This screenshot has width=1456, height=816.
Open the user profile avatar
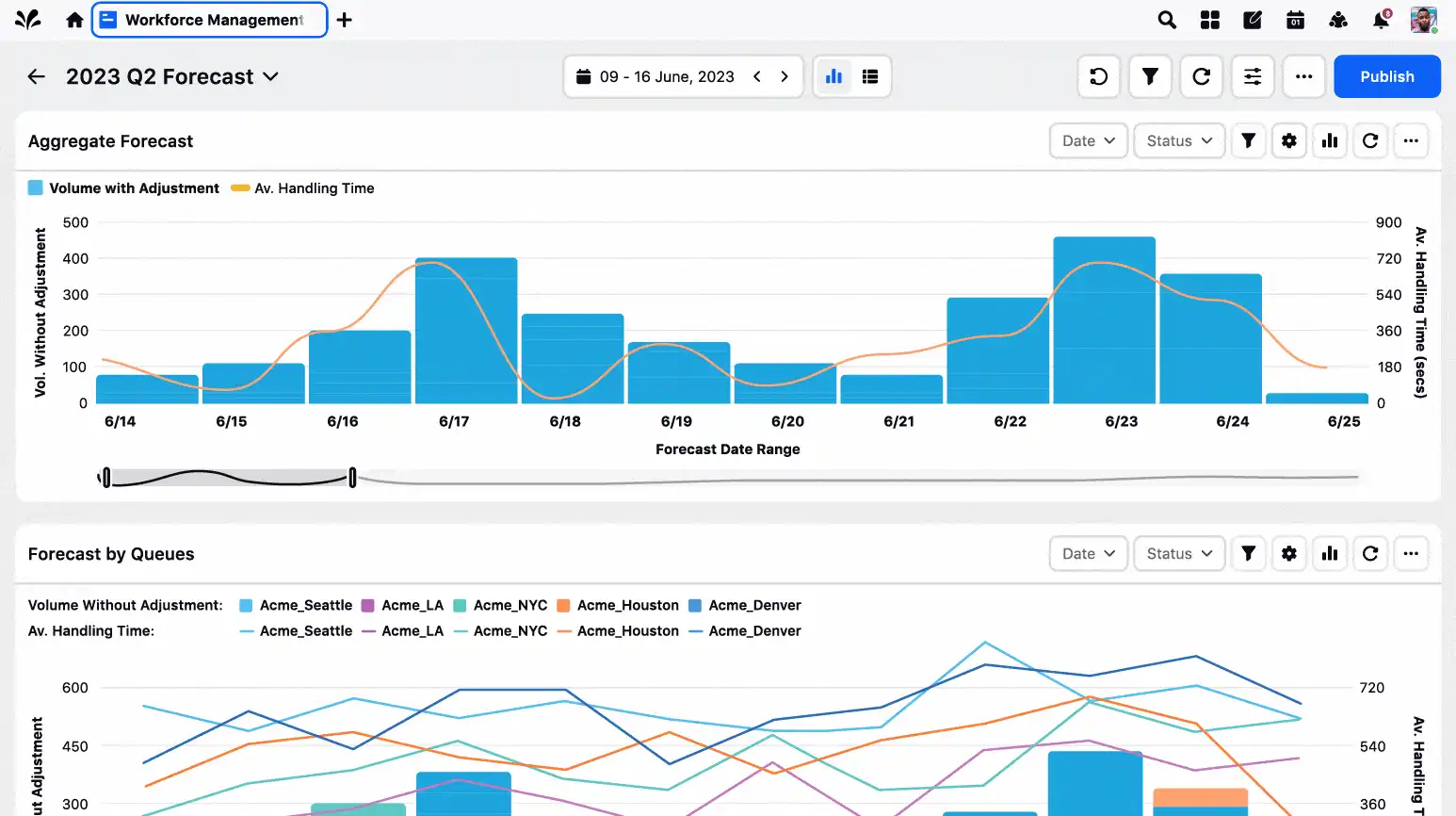1423,20
